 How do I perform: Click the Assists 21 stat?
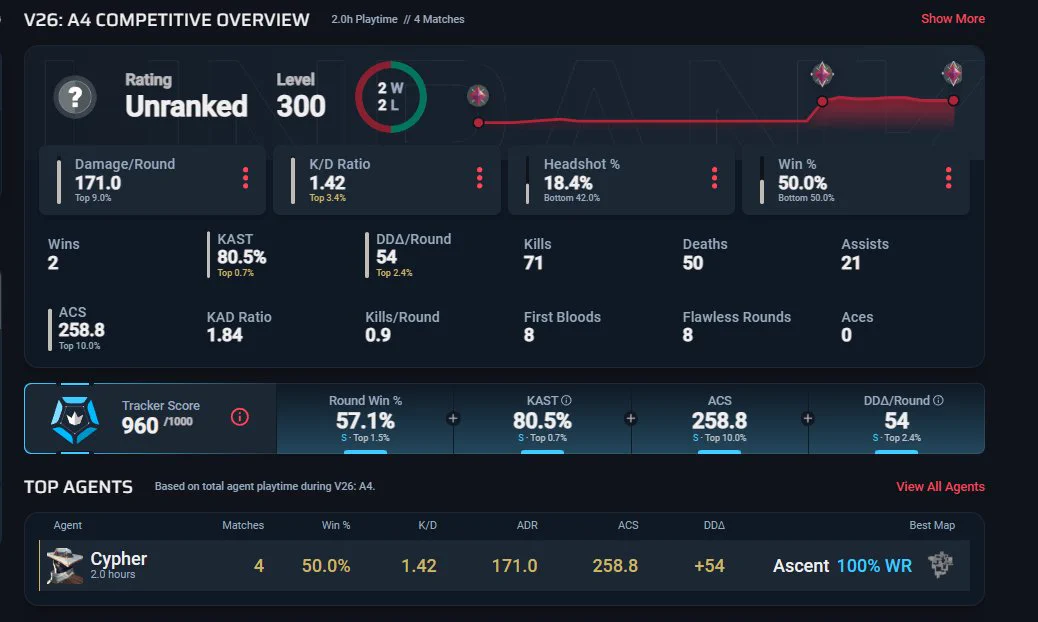tap(865, 254)
